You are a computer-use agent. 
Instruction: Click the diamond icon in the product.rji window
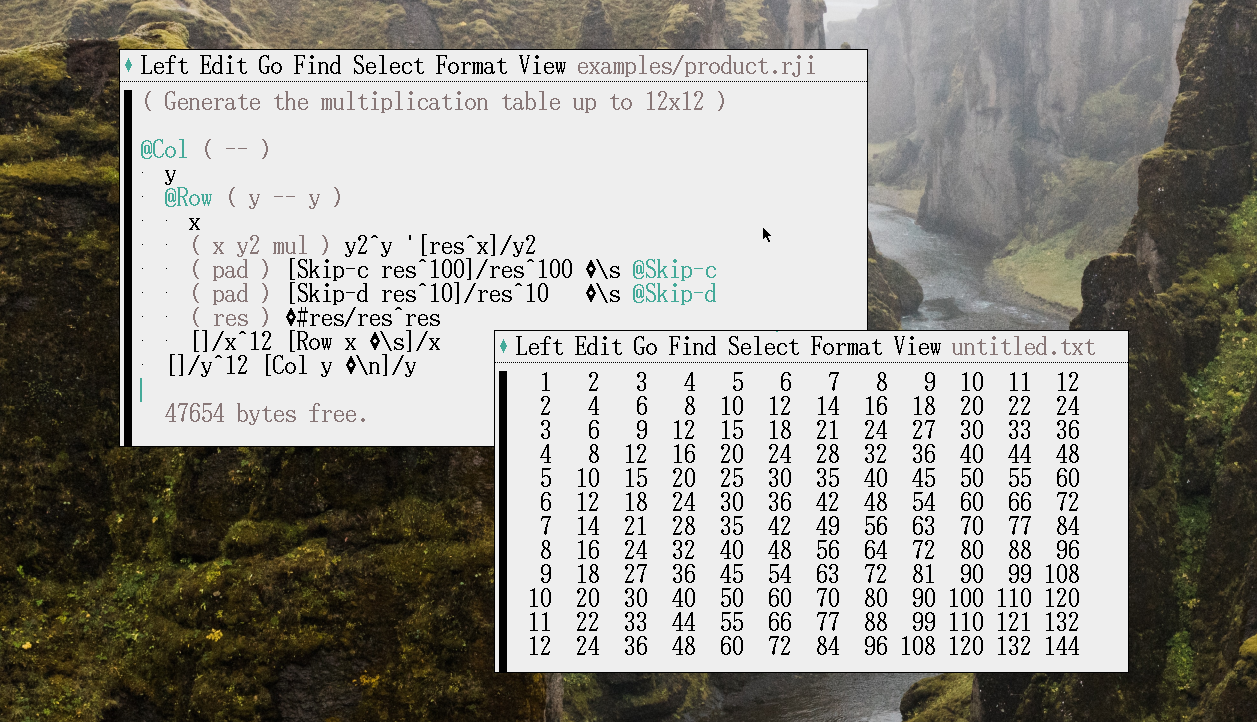point(128,67)
